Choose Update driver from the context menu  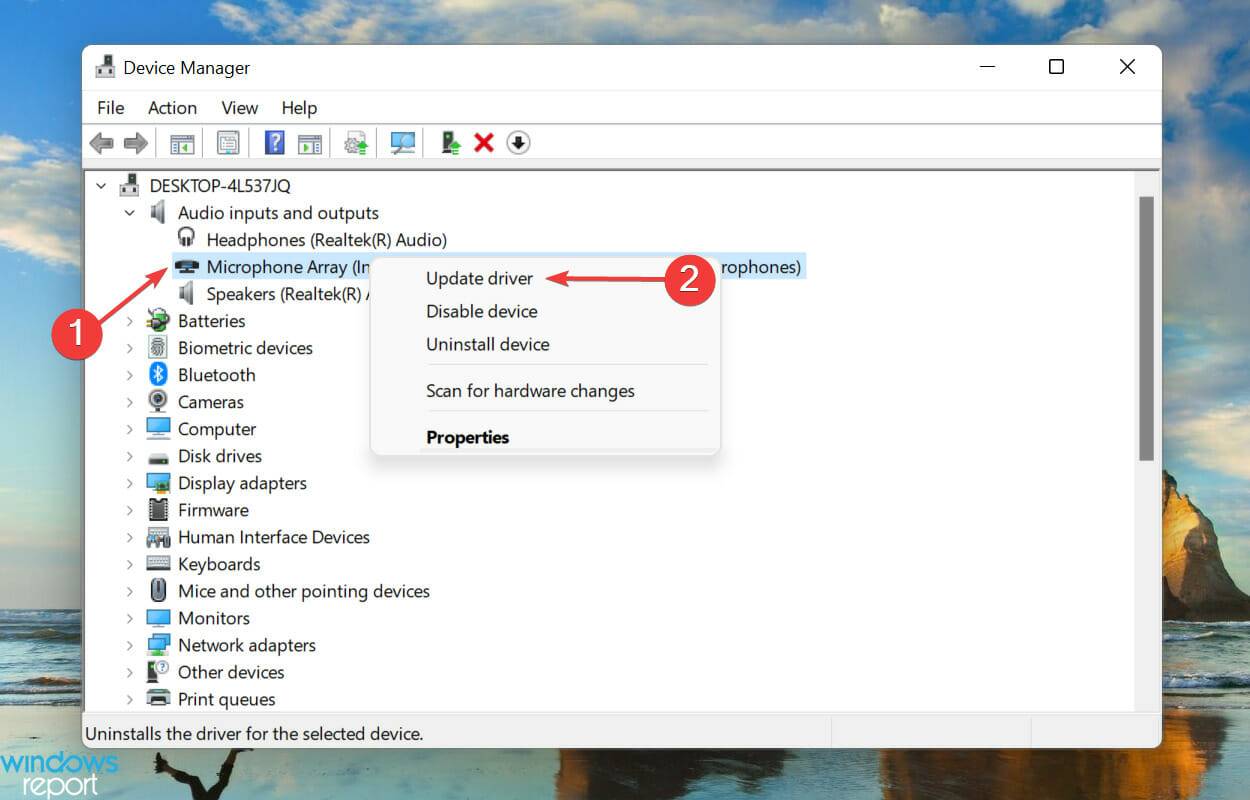pyautogui.click(x=479, y=278)
